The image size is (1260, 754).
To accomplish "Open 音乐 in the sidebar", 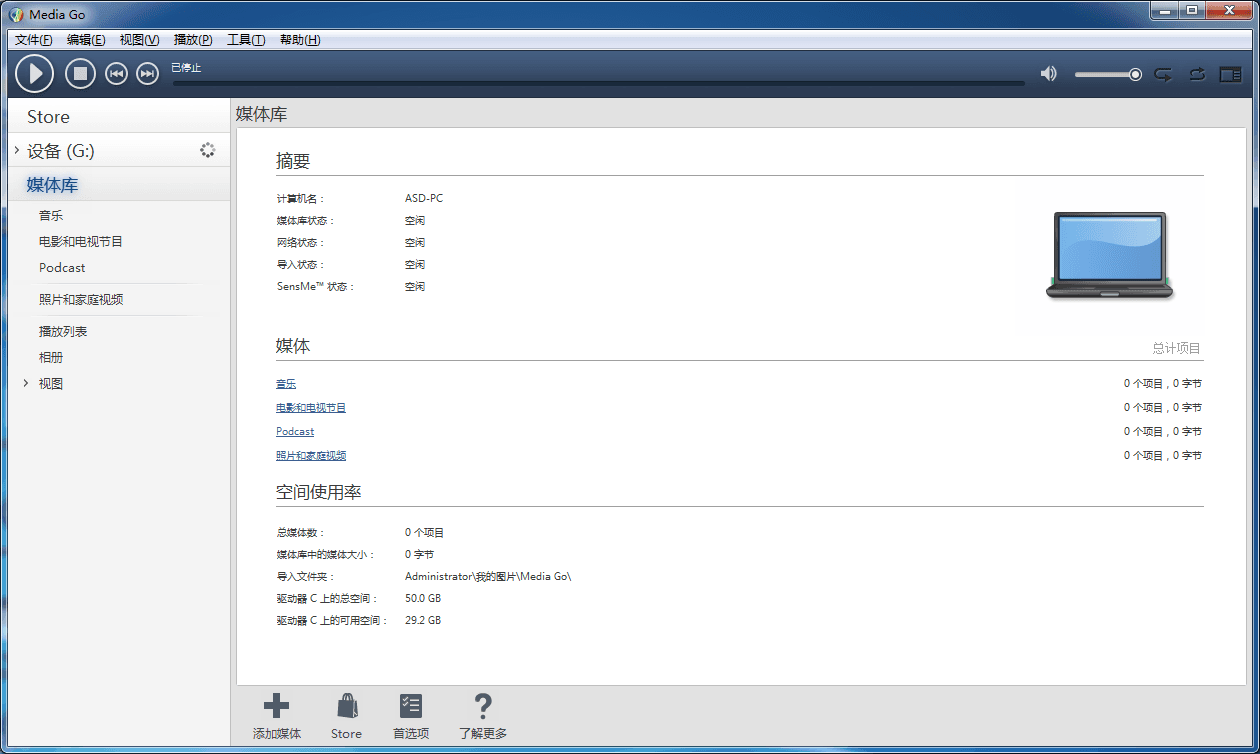I will coord(51,215).
